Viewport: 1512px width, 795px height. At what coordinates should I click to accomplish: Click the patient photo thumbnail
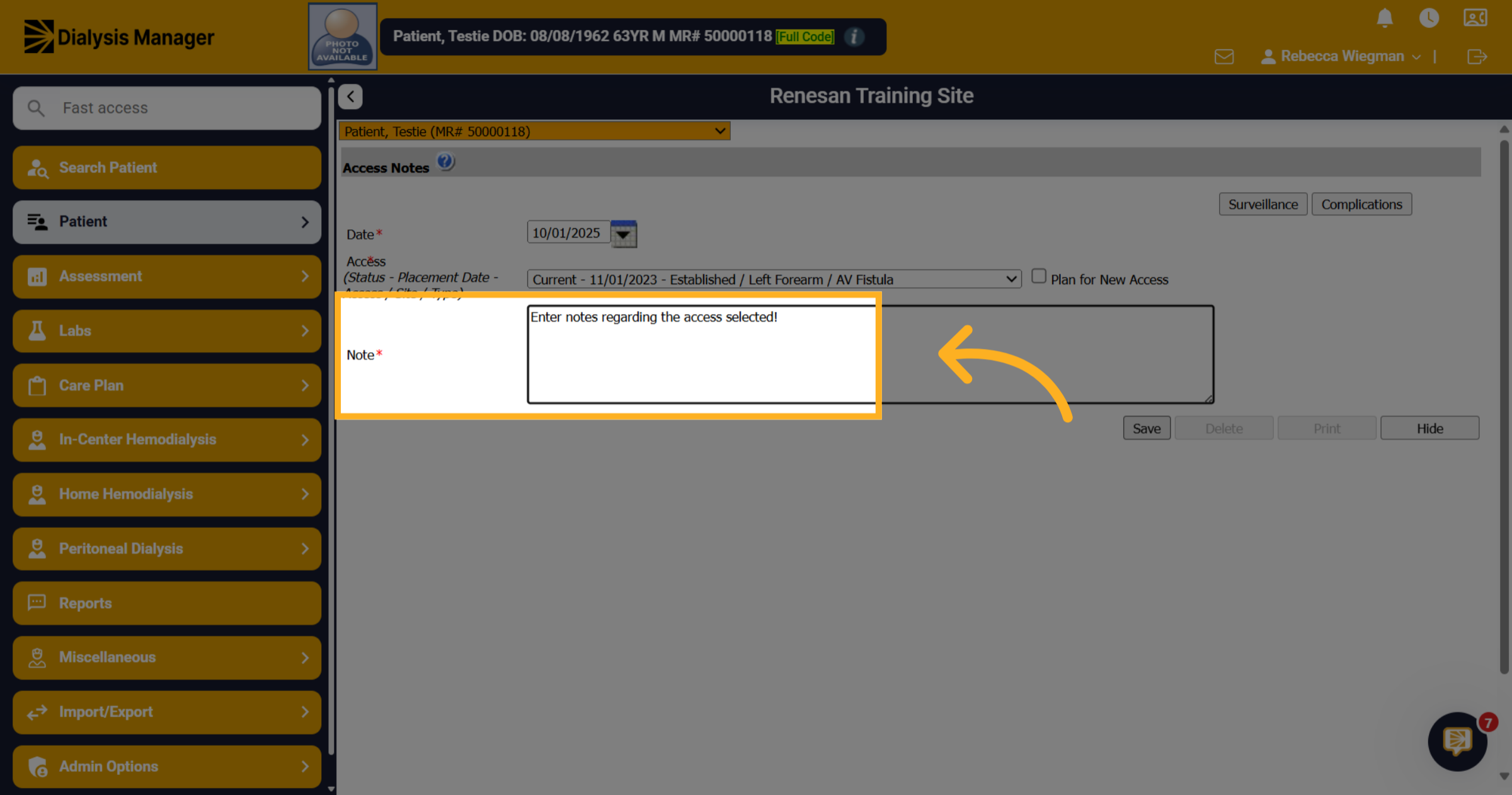(343, 37)
